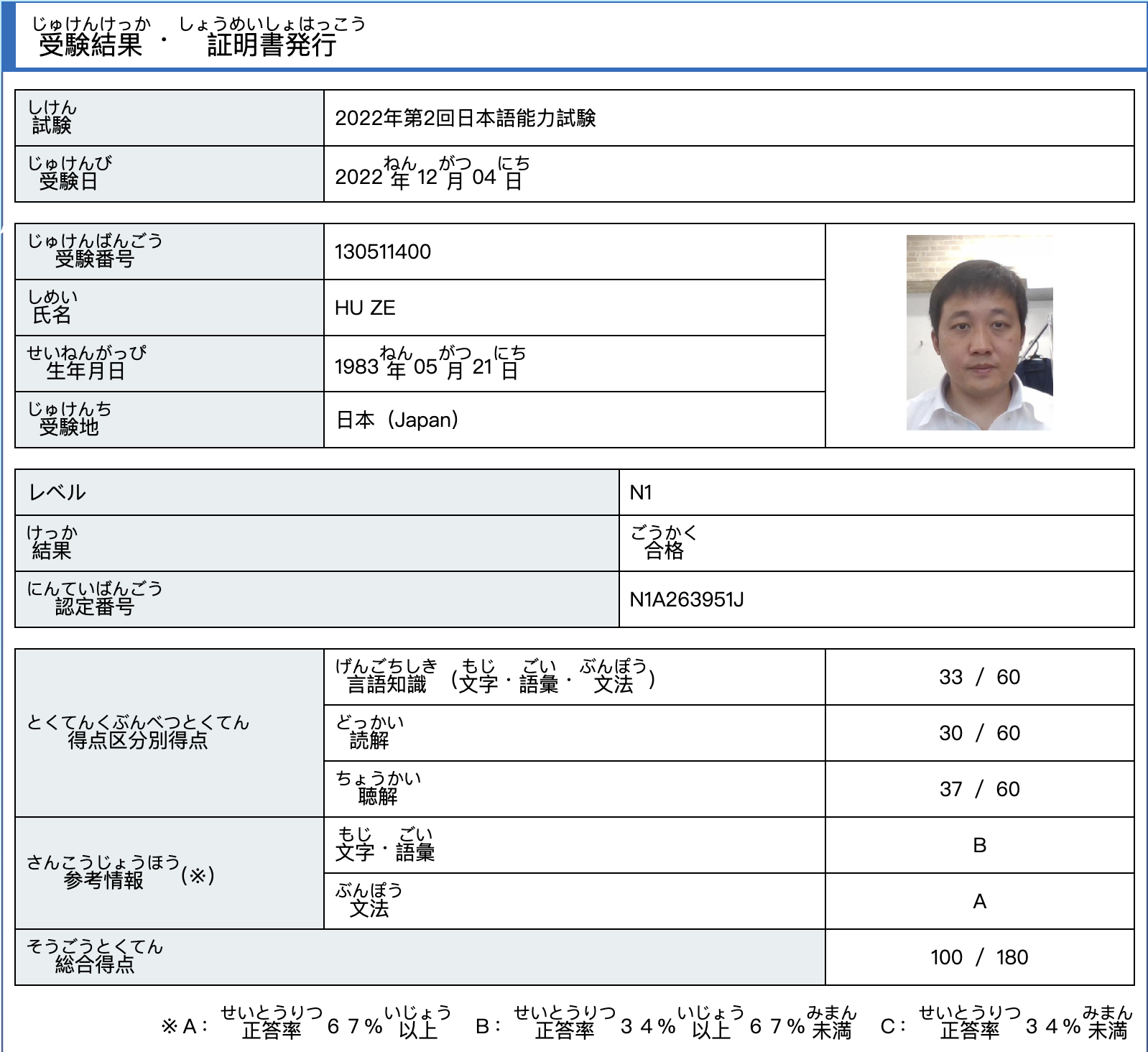Click the footnote A: 正答率67%以上
This screenshot has height=1052, width=1148.
[307, 1023]
